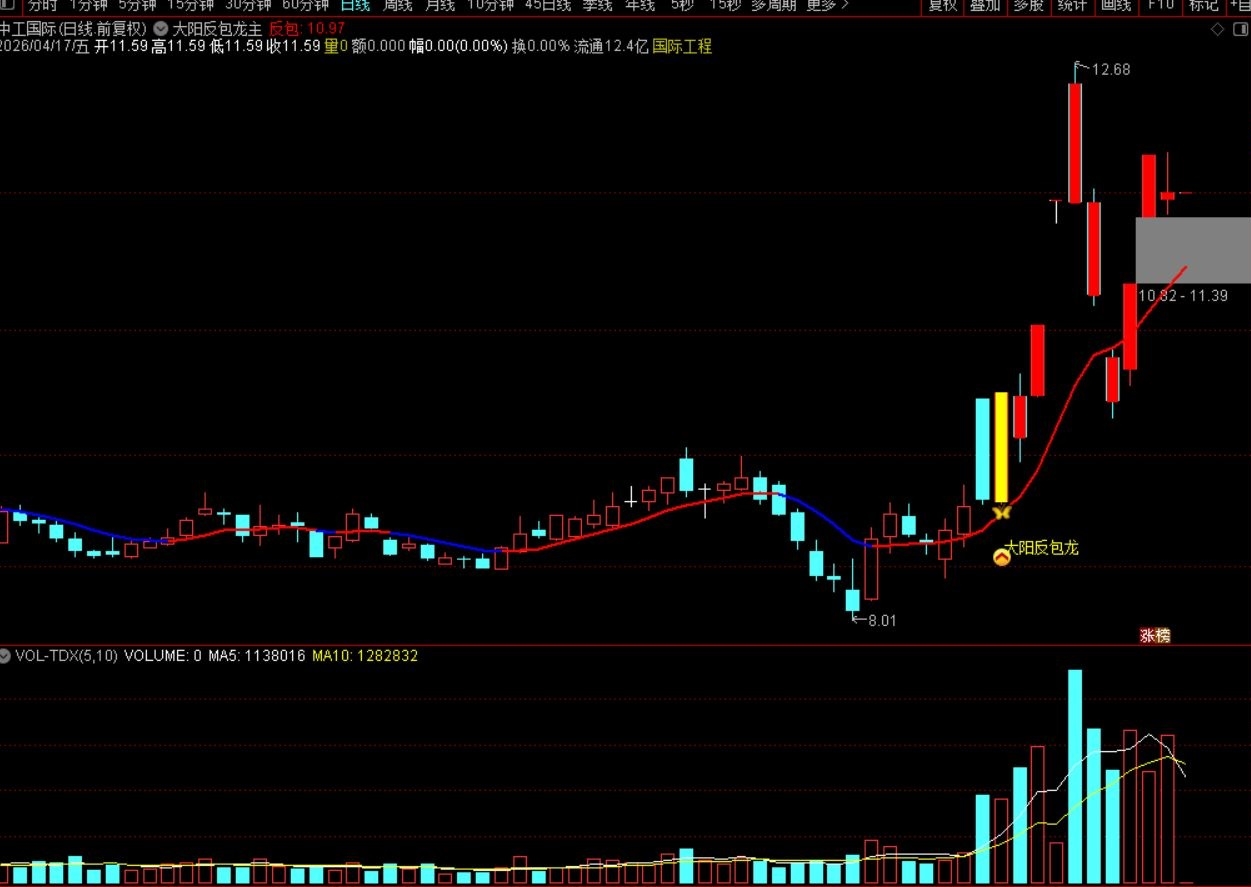The width and height of the screenshot is (1251, 887).
Task: Click the 大阳反包龙 signal arrow icon
Action: 1001,556
